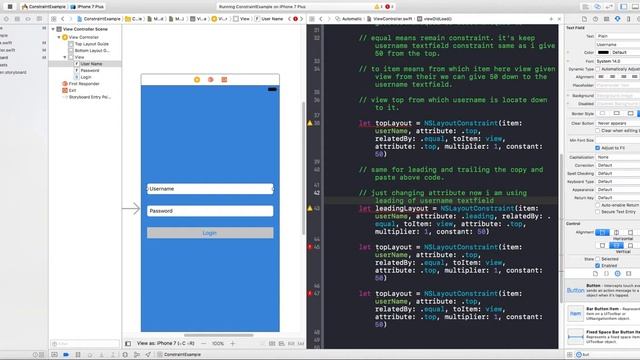Open Keyboard Type dropdown
Viewport: 640px width, 360px height.
[x=618, y=181]
